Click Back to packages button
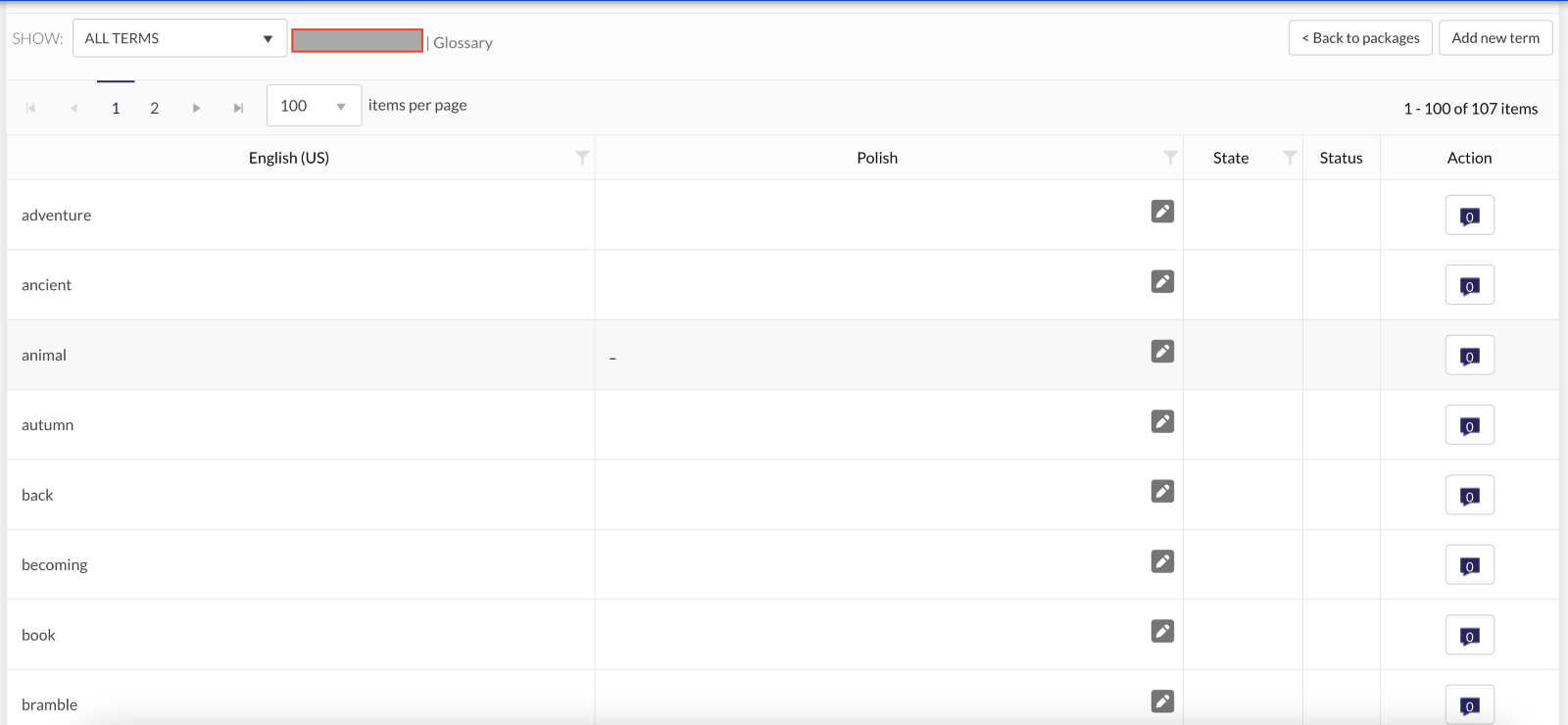This screenshot has width=1568, height=725. [x=1360, y=38]
